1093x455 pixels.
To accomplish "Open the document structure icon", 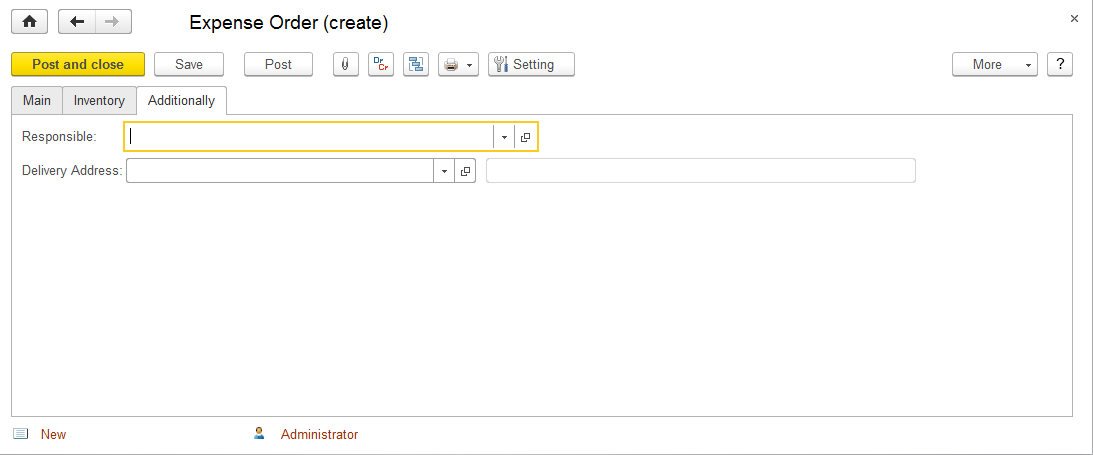I will 416,64.
